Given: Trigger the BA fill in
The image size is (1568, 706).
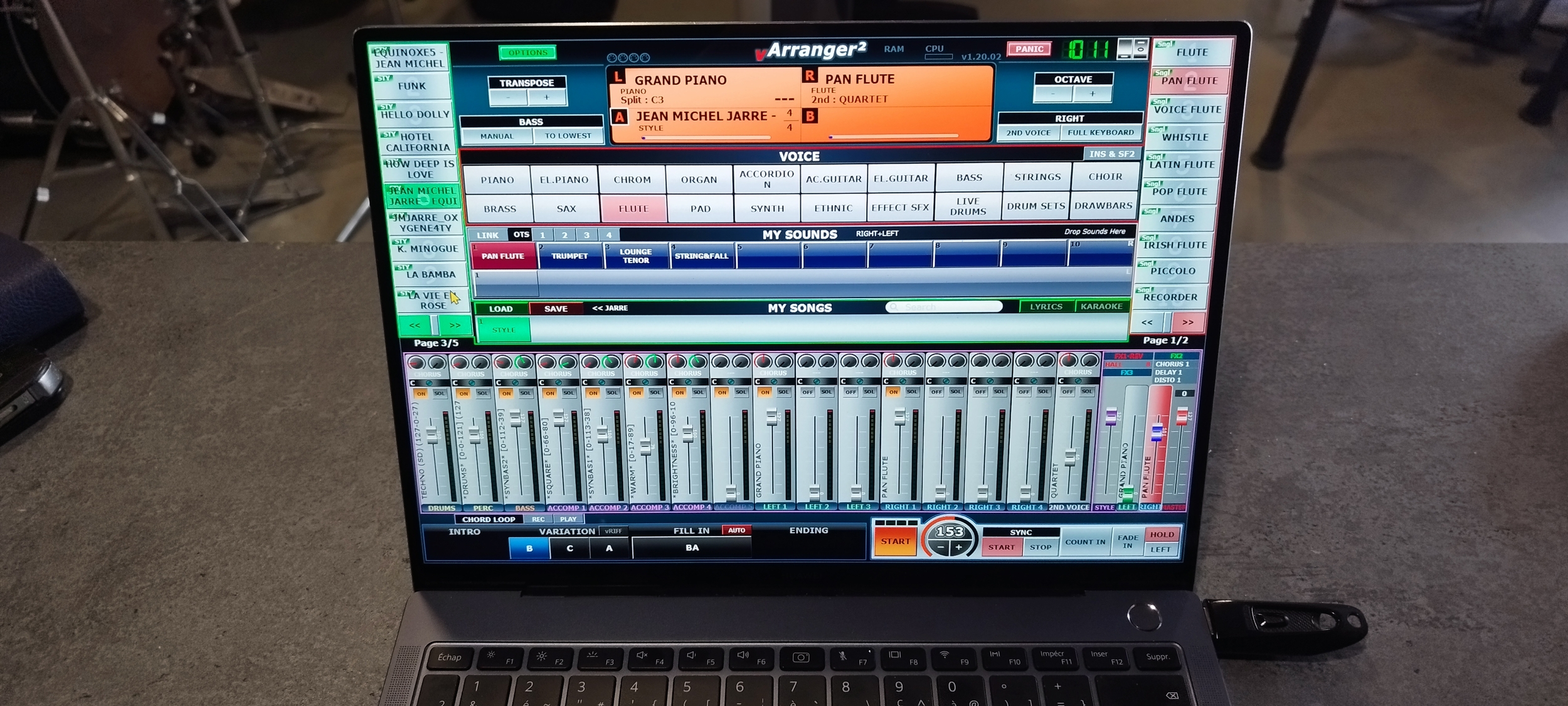Looking at the screenshot, I should [x=692, y=548].
